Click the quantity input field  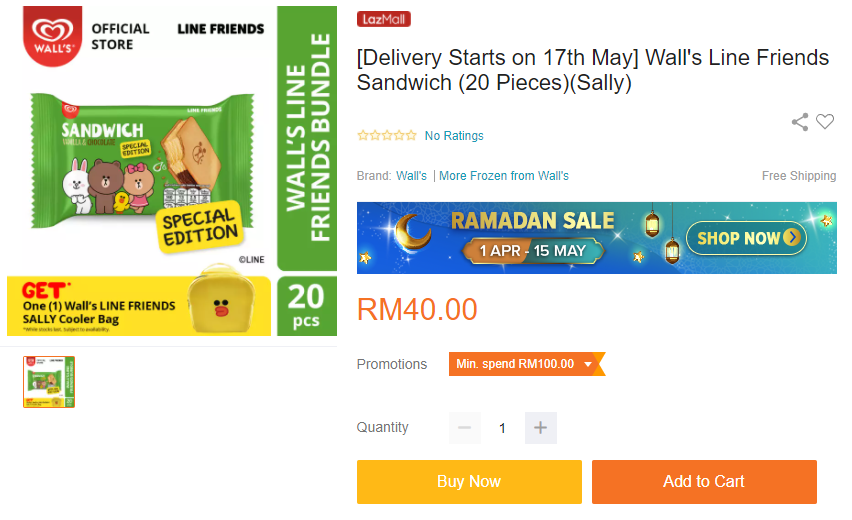[x=502, y=428]
